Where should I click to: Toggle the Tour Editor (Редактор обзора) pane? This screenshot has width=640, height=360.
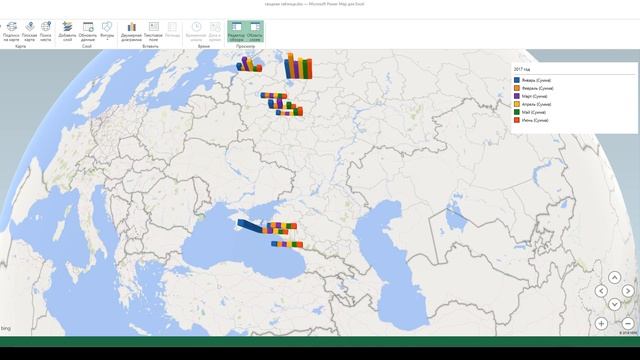[236, 31]
